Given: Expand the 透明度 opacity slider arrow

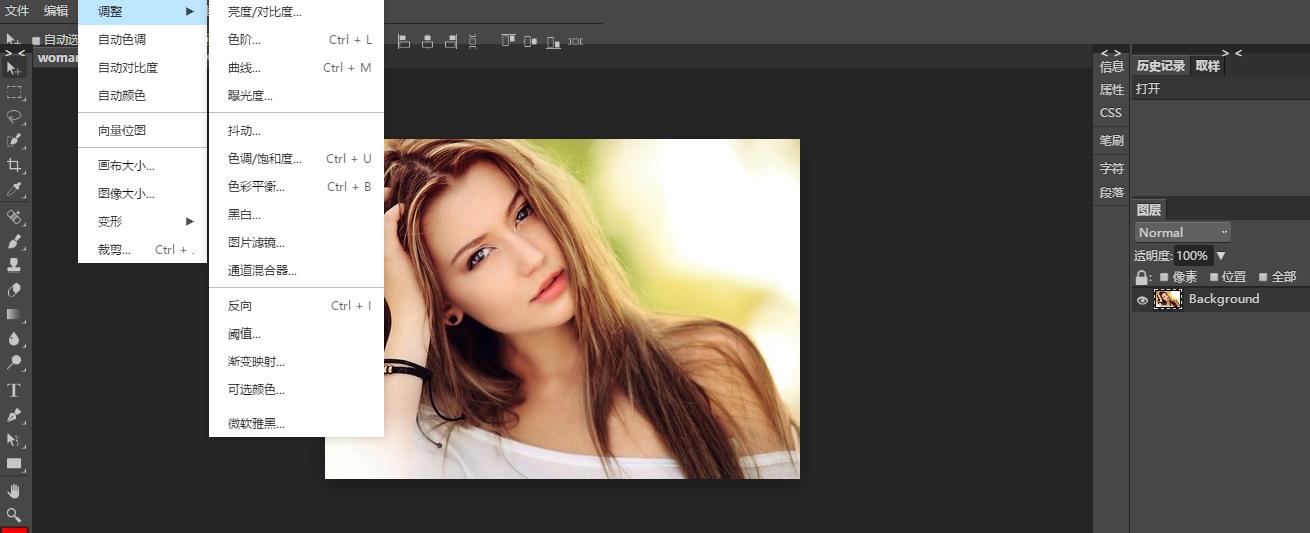Looking at the screenshot, I should point(1221,256).
